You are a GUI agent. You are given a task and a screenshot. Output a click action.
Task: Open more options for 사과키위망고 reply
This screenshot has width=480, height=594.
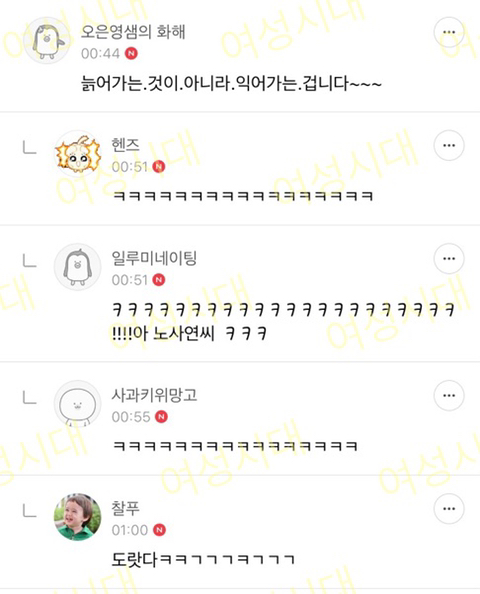(449, 395)
